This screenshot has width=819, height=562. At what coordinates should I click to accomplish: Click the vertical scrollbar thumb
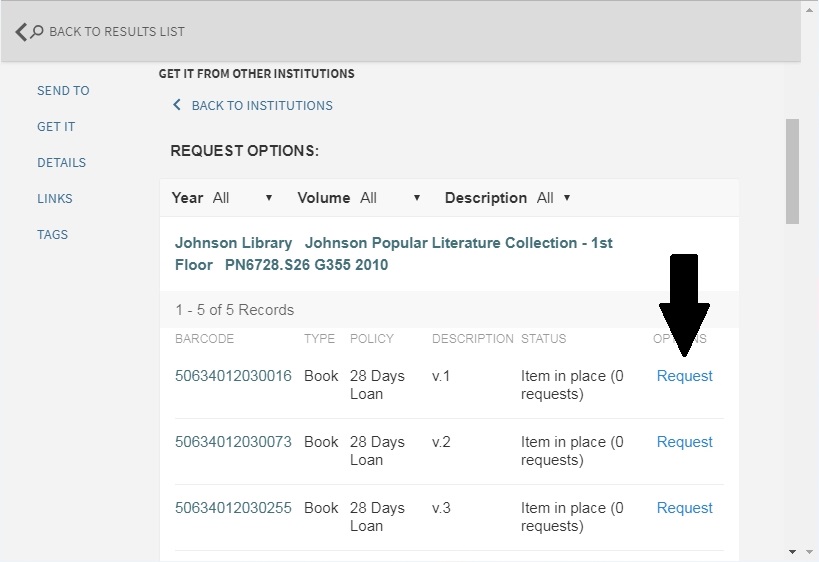792,172
